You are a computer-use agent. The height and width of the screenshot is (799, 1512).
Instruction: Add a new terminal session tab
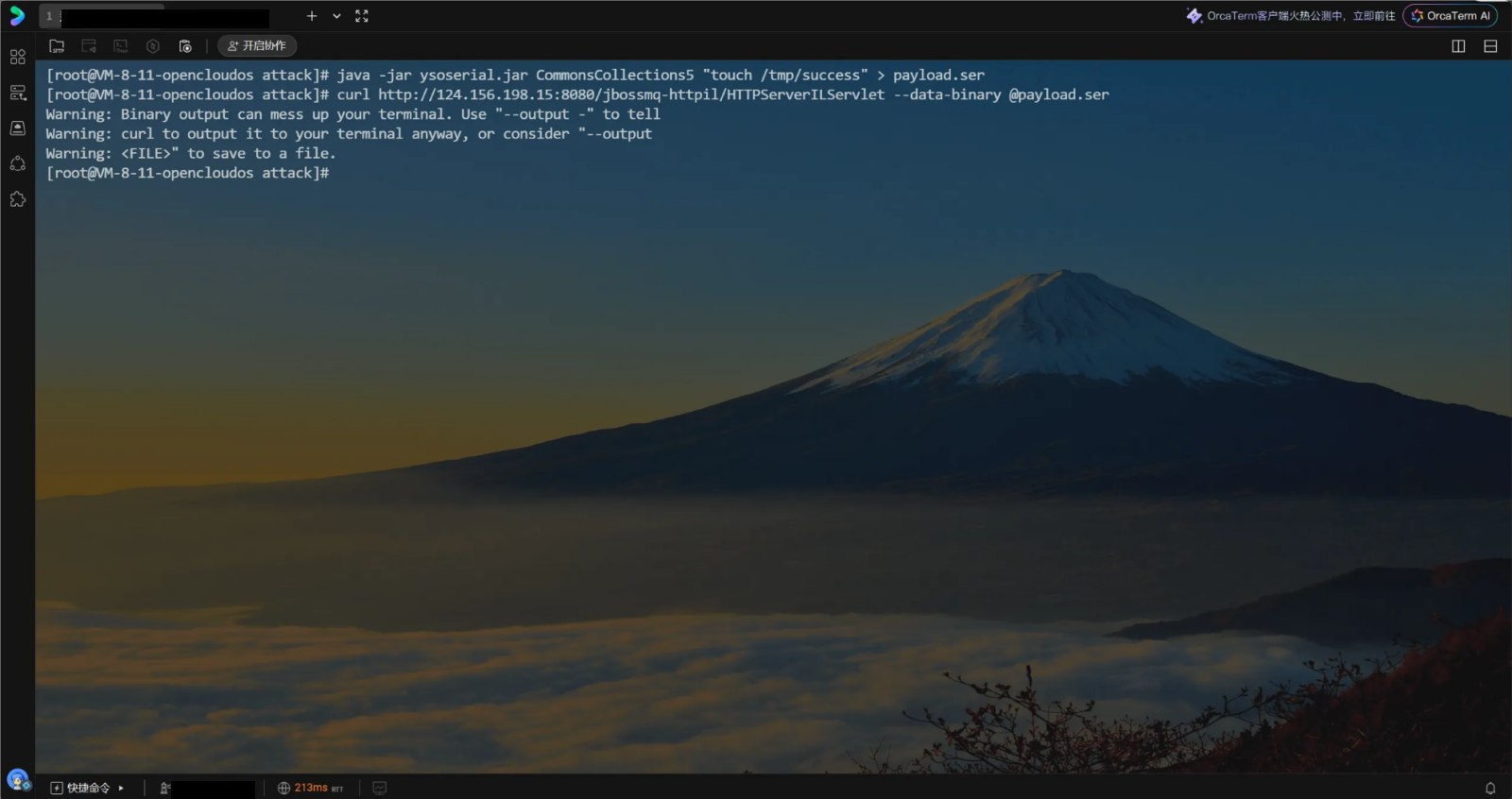tap(312, 16)
